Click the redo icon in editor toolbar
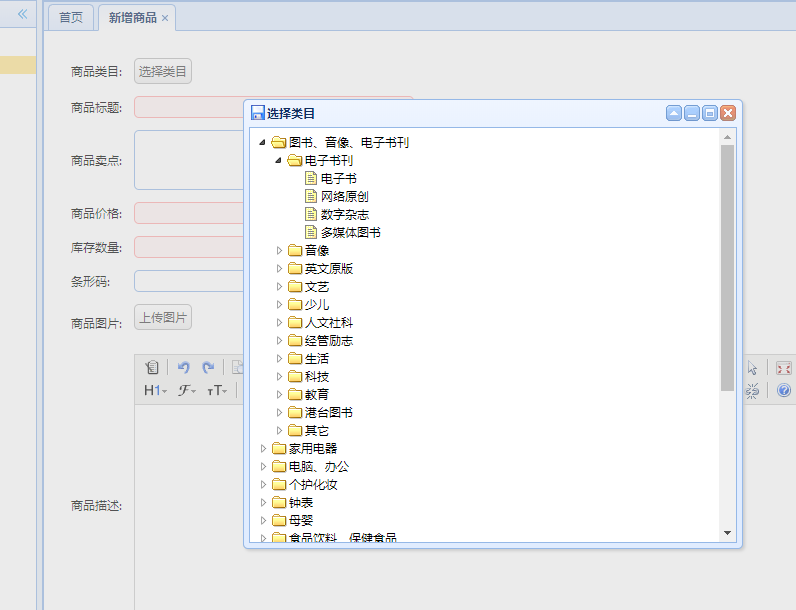 click(x=208, y=368)
